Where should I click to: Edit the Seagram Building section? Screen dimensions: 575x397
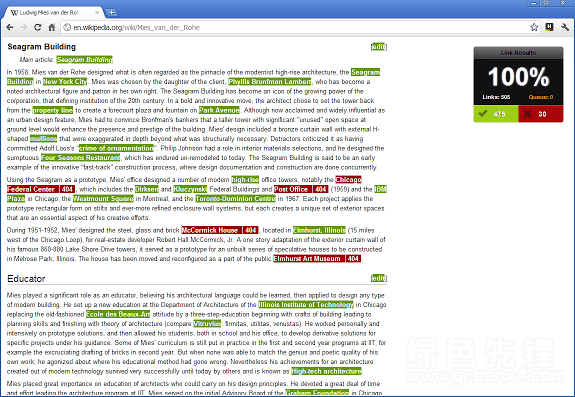pos(378,47)
